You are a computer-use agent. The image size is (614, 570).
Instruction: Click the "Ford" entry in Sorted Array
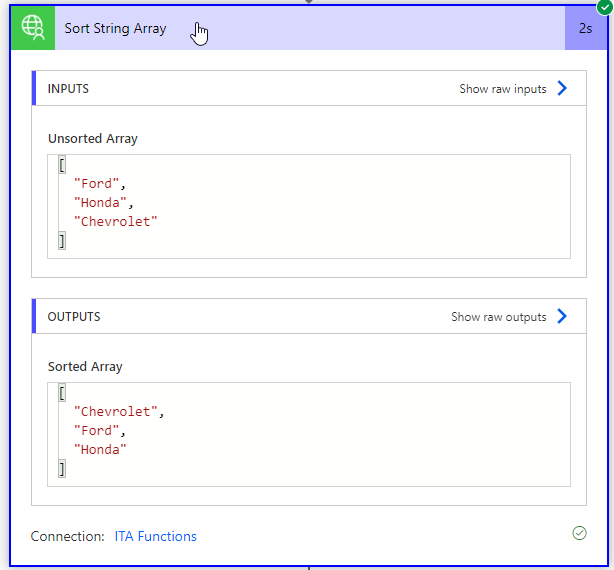tap(96, 431)
